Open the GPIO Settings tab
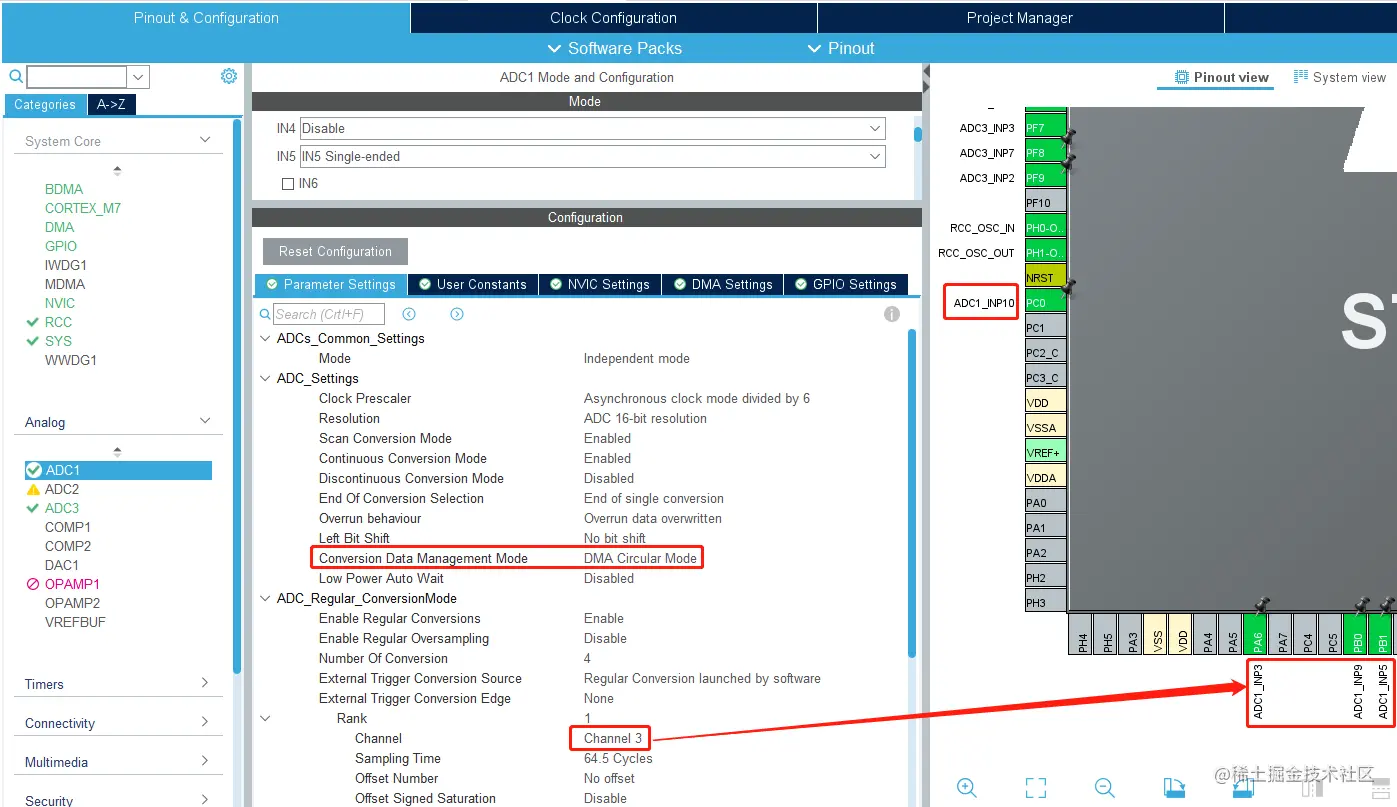1397x807 pixels. [846, 285]
